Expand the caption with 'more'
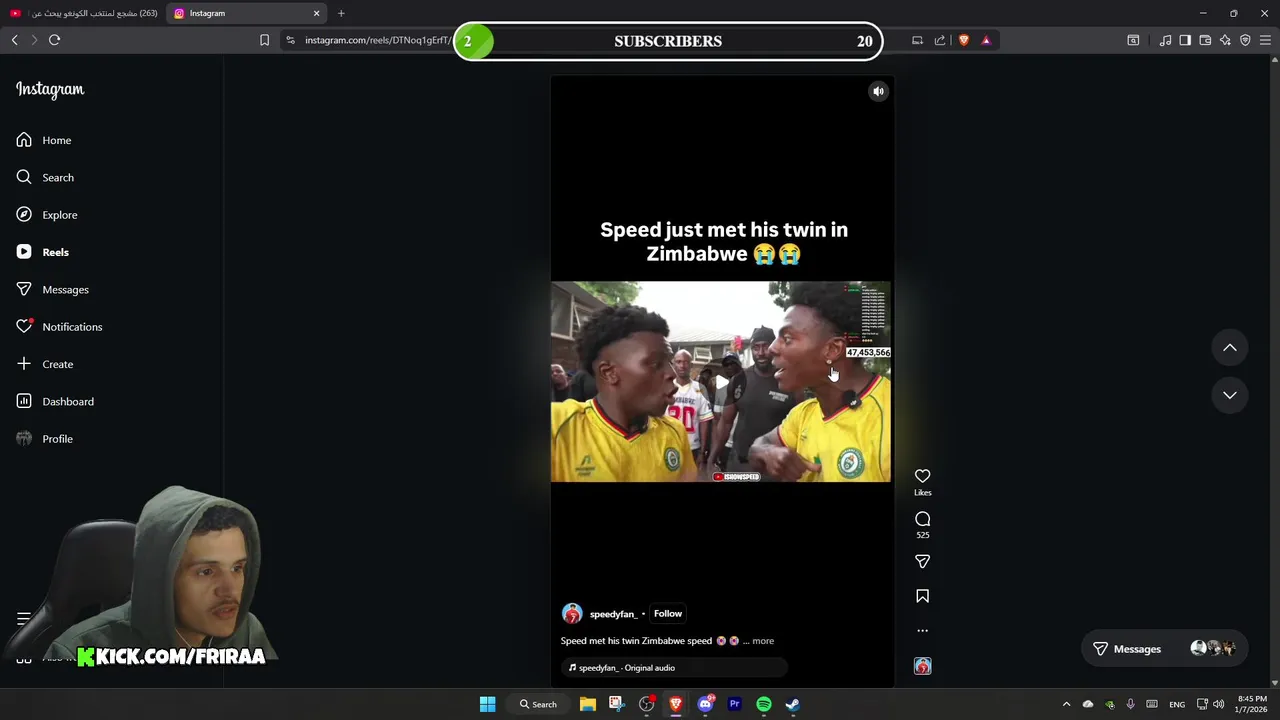The height and width of the screenshot is (720, 1280). pos(763,641)
